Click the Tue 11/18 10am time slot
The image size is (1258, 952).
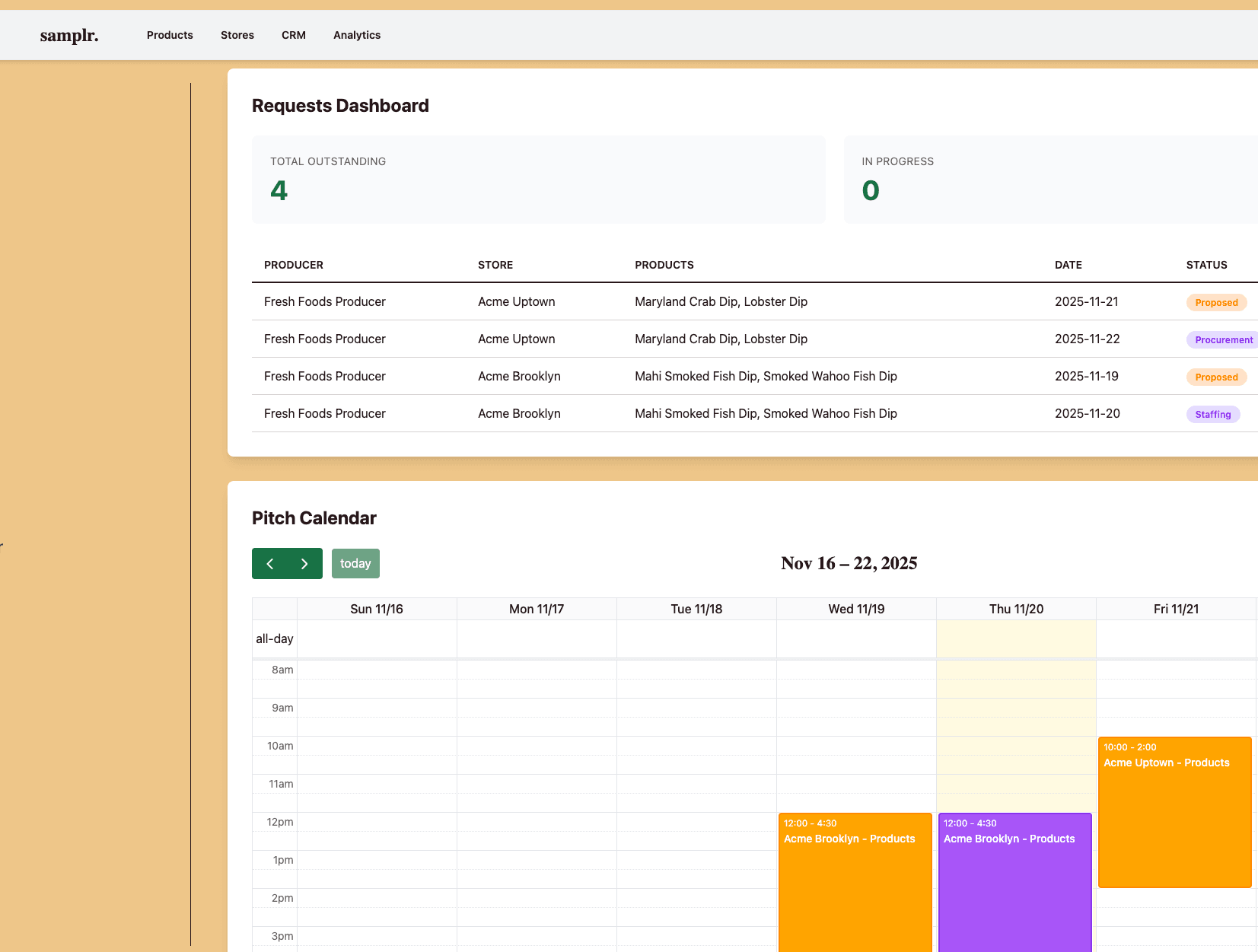696,747
